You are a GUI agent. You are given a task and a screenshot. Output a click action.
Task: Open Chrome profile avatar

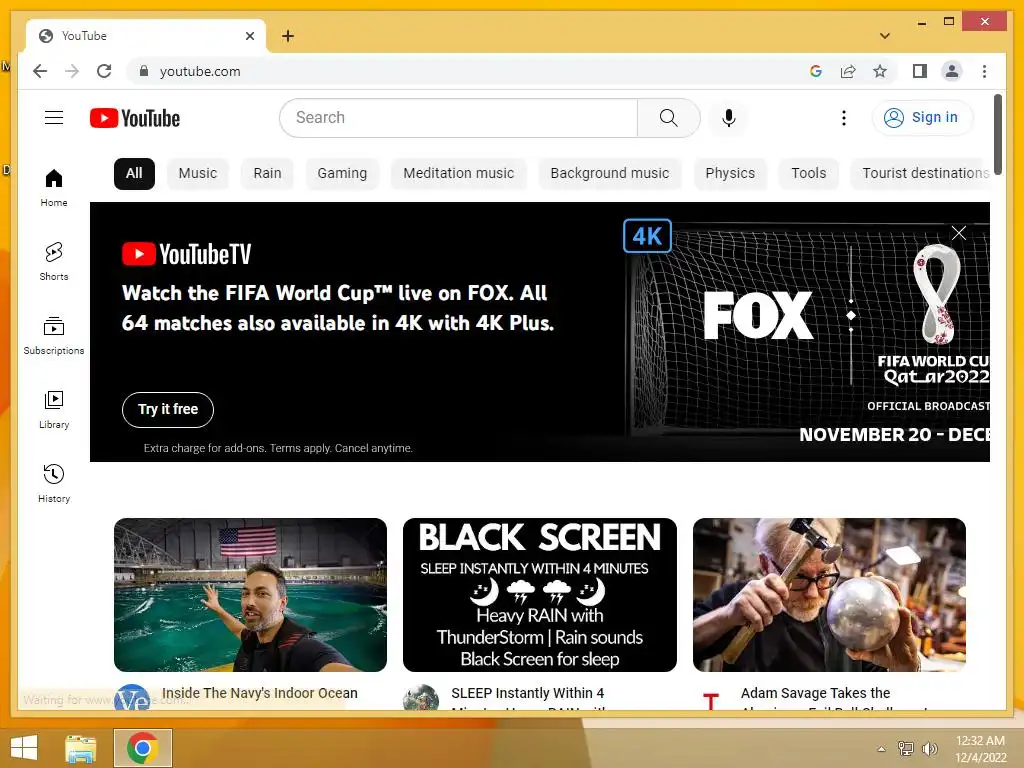[x=952, y=71]
